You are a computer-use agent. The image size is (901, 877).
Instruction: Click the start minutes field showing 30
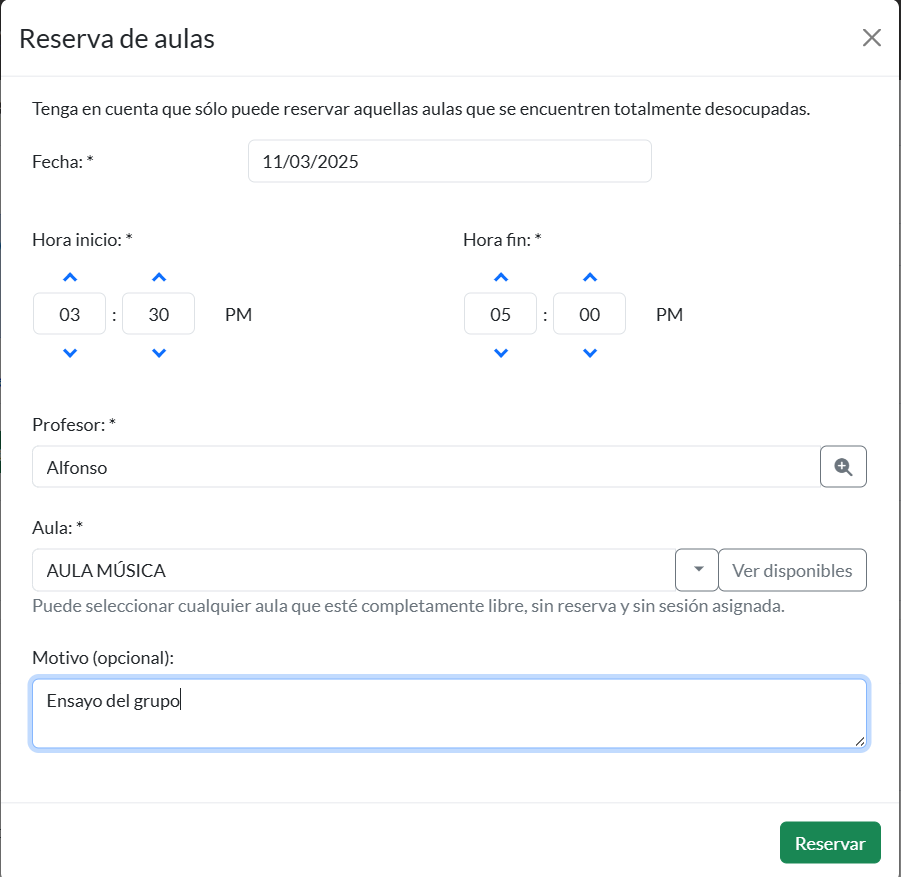159,314
